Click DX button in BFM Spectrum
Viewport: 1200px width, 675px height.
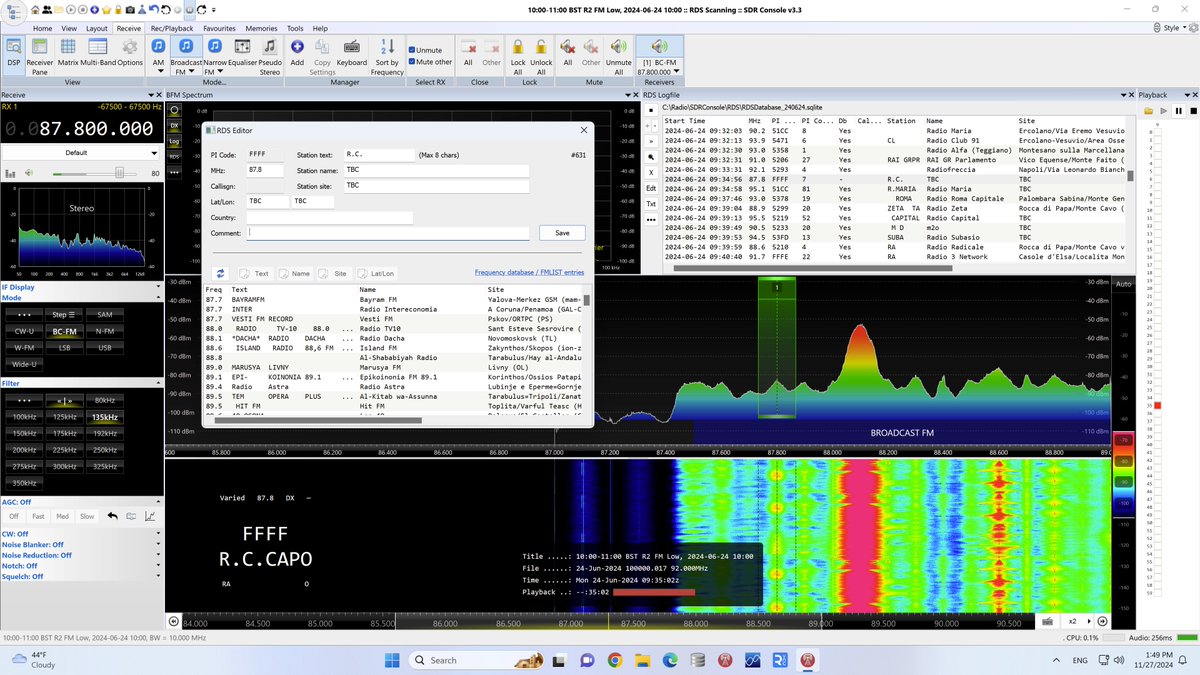174,126
